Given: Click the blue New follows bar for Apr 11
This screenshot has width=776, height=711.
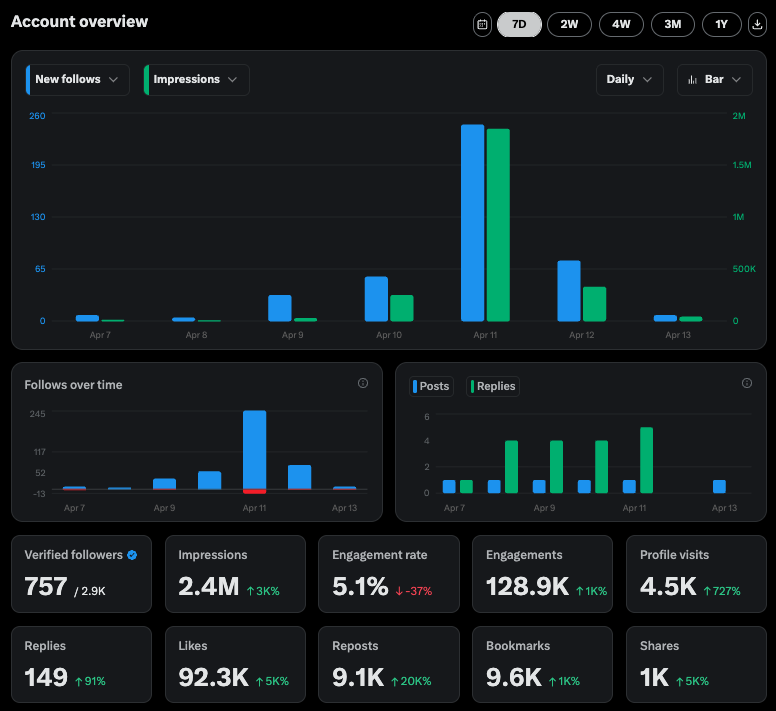Looking at the screenshot, I should [x=473, y=223].
